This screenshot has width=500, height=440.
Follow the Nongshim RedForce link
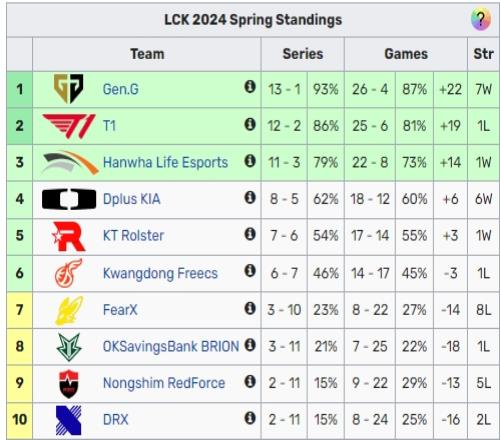(x=164, y=383)
